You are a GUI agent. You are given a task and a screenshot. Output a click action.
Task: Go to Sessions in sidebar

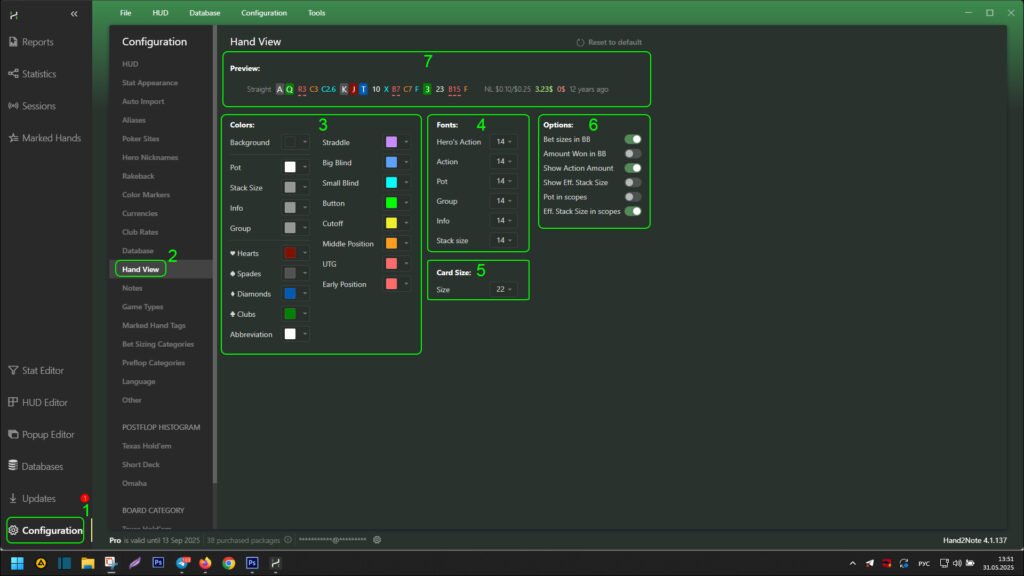pyautogui.click(x=38, y=106)
